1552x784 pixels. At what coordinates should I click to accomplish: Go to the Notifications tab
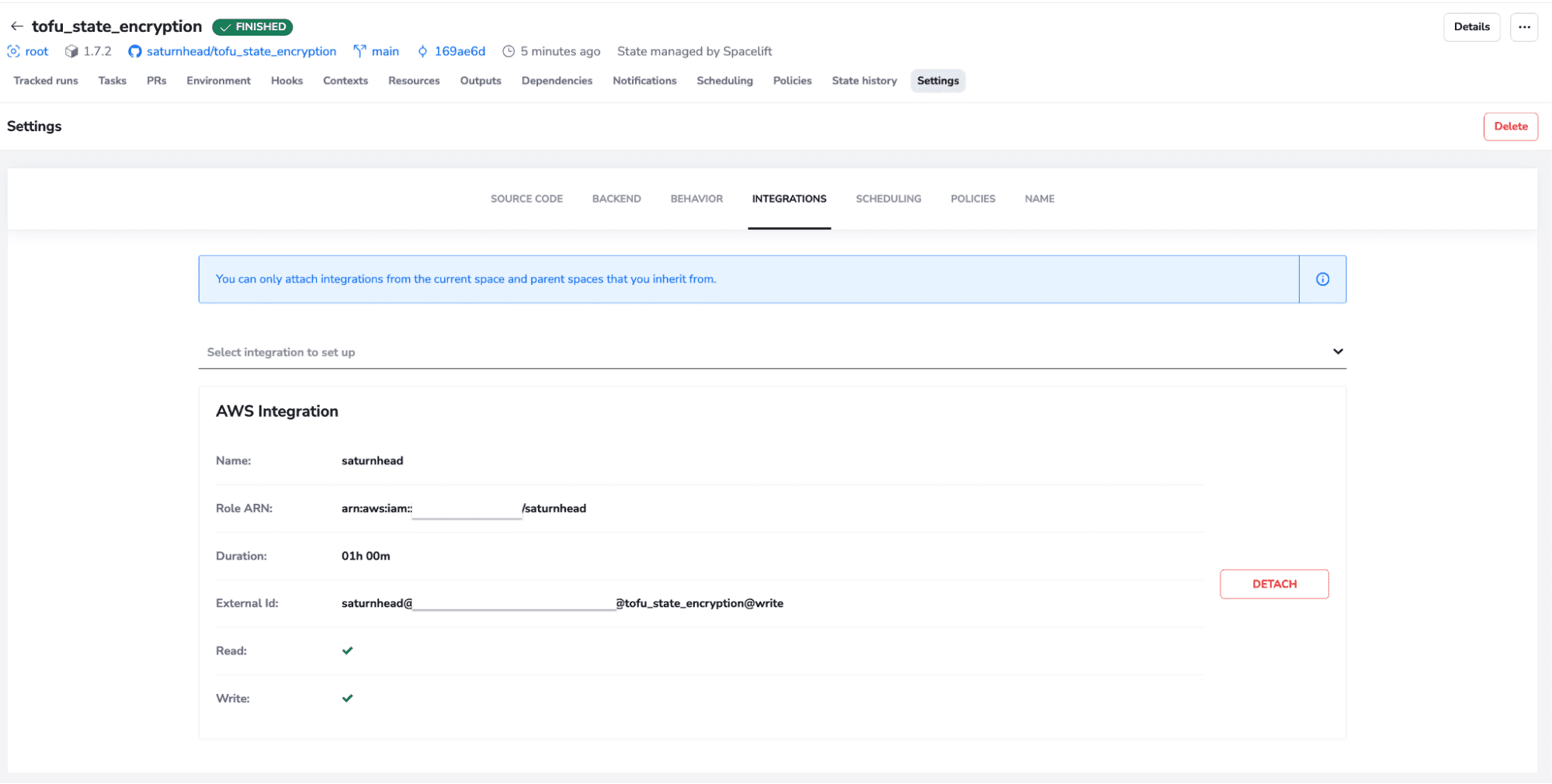point(644,81)
